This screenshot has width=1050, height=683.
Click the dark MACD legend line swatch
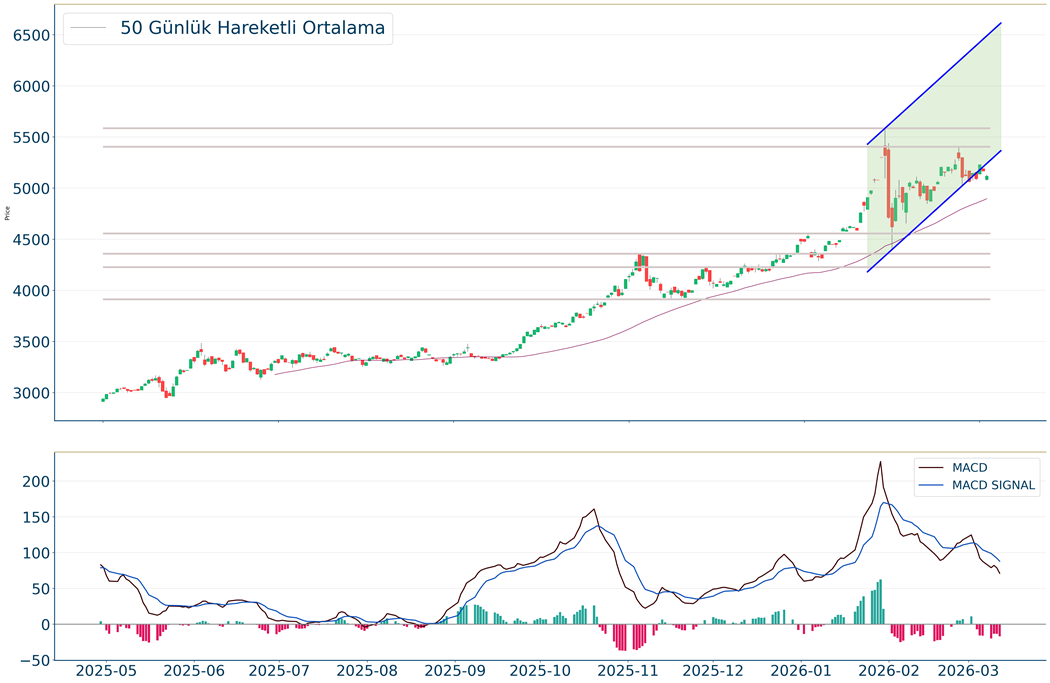931,467
